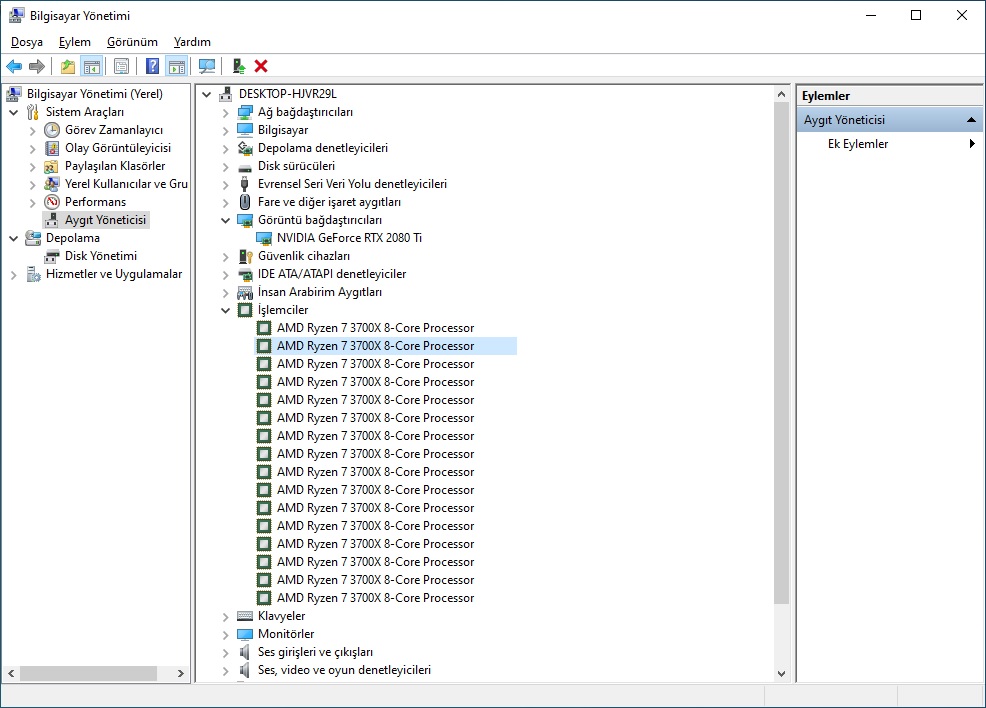986x708 pixels.
Task: Expand IDE ATA/ATAPI denetleyiciler category
Action: point(225,275)
